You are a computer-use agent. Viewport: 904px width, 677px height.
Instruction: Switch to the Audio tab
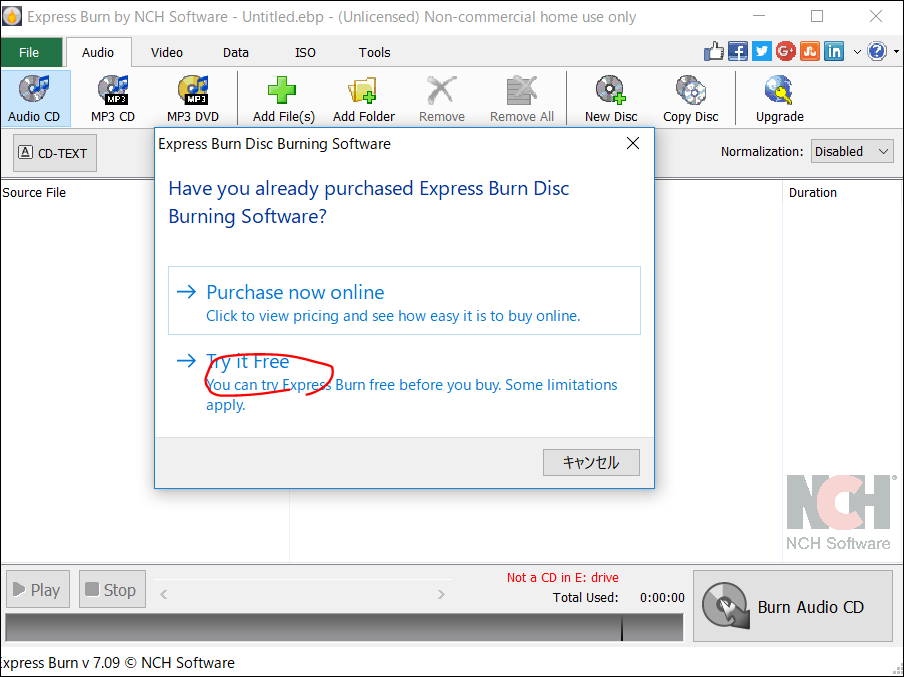point(98,52)
